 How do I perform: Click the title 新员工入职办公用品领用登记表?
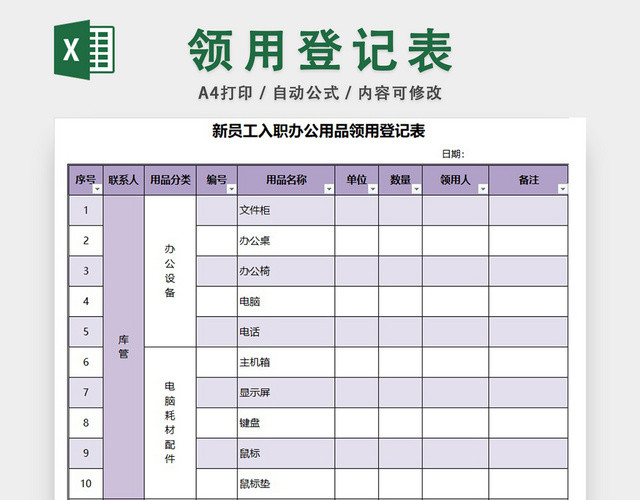pyautogui.click(x=318, y=131)
